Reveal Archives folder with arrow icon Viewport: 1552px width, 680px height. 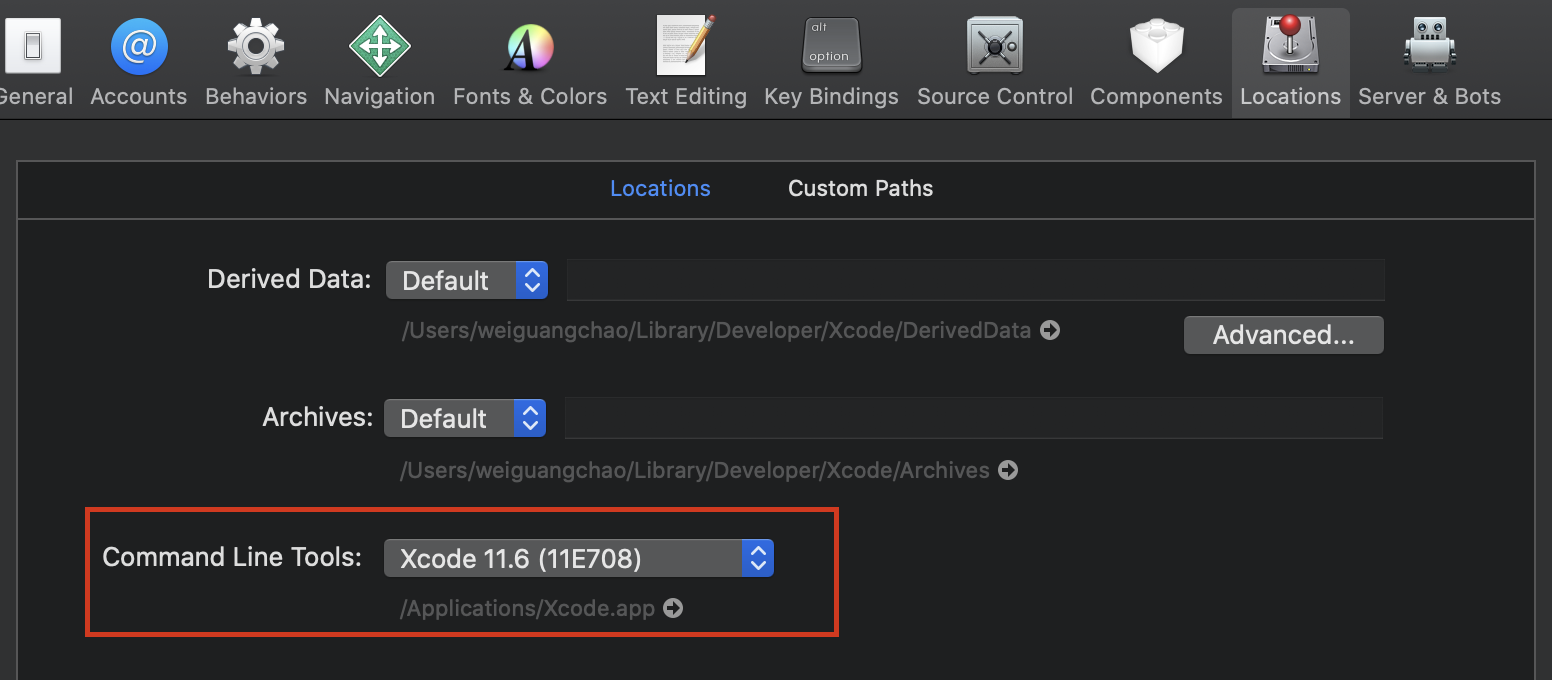pyautogui.click(x=1008, y=470)
